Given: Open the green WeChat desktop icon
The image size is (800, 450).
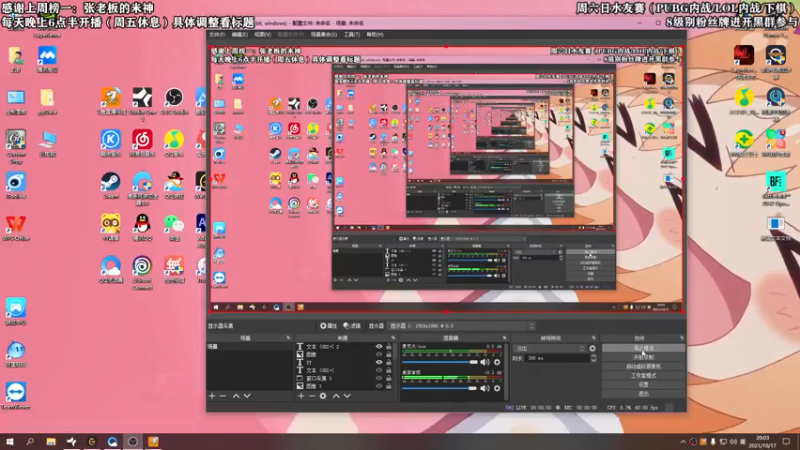Looking at the screenshot, I should 174,228.
